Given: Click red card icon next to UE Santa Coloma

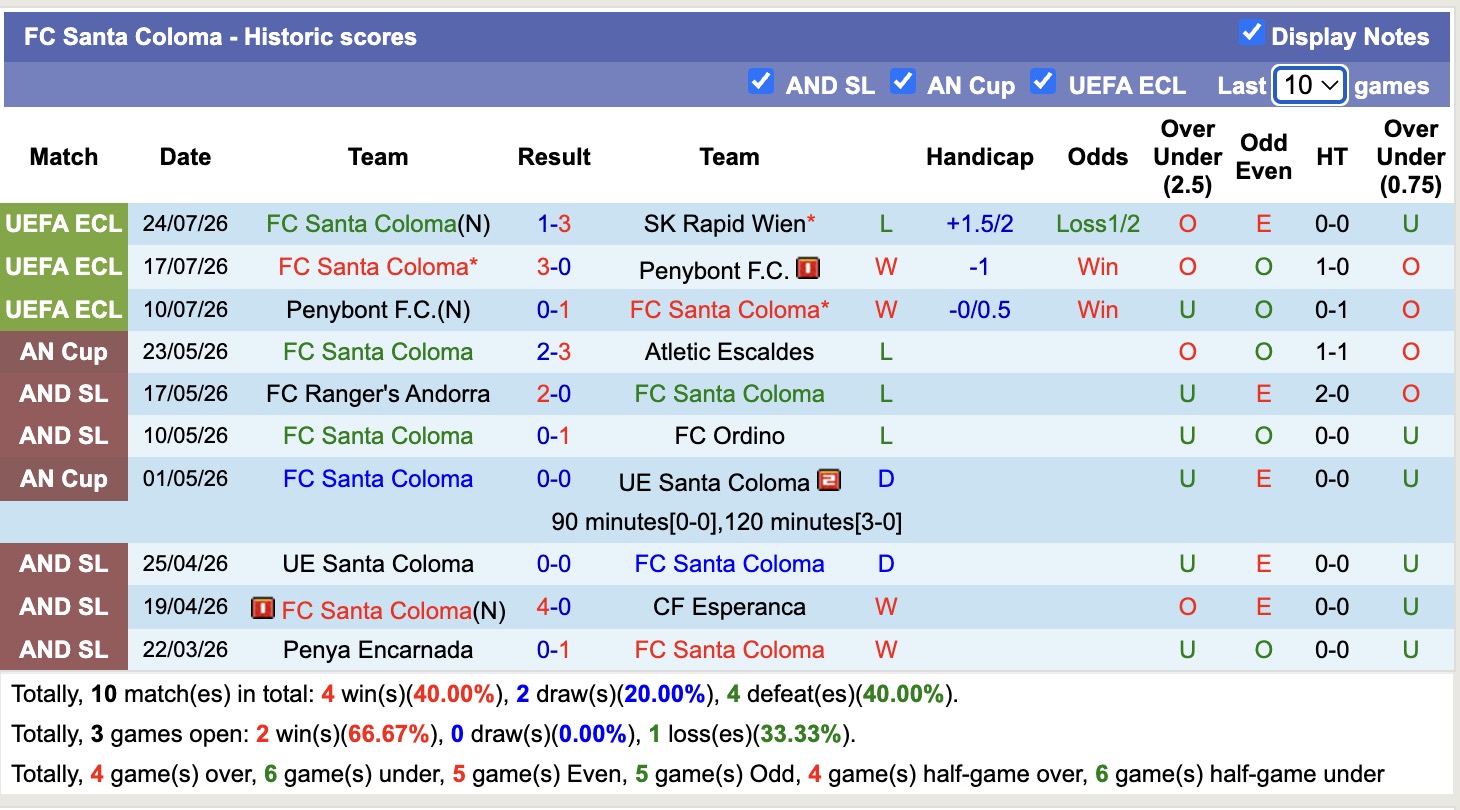Looking at the screenshot, I should (x=828, y=481).
